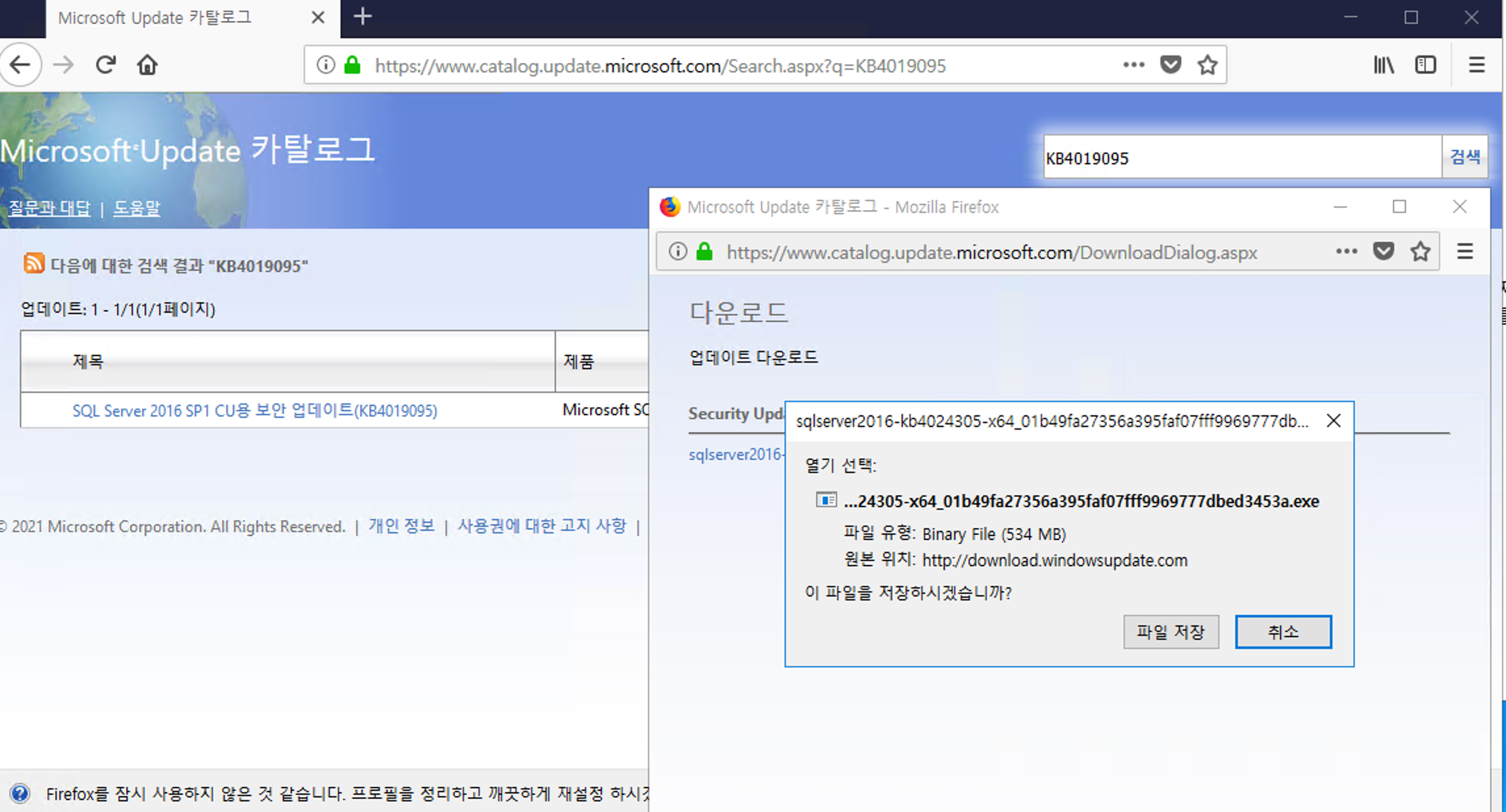Click the Microsoft Update 카탈로그 banner title
This screenshot has height=812, width=1506.
(187, 150)
